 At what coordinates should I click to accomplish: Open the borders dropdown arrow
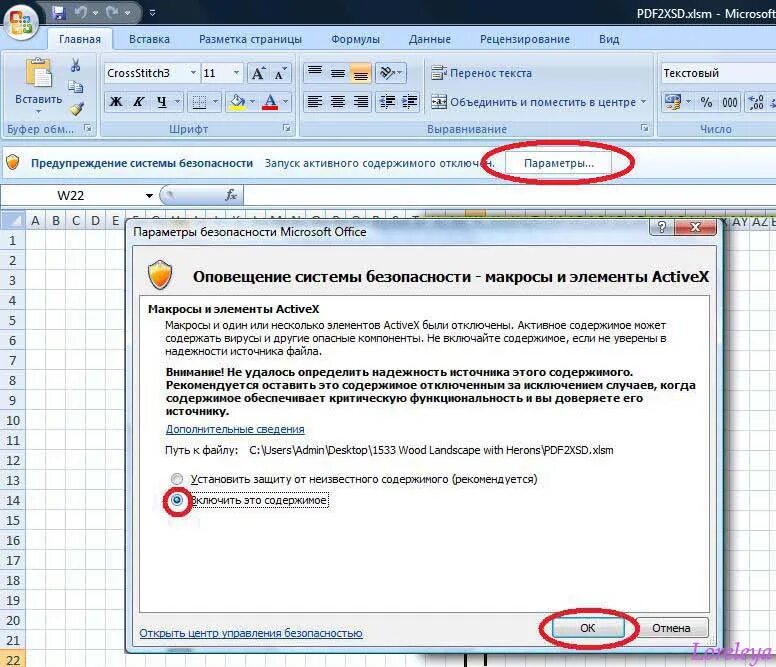coord(215,102)
